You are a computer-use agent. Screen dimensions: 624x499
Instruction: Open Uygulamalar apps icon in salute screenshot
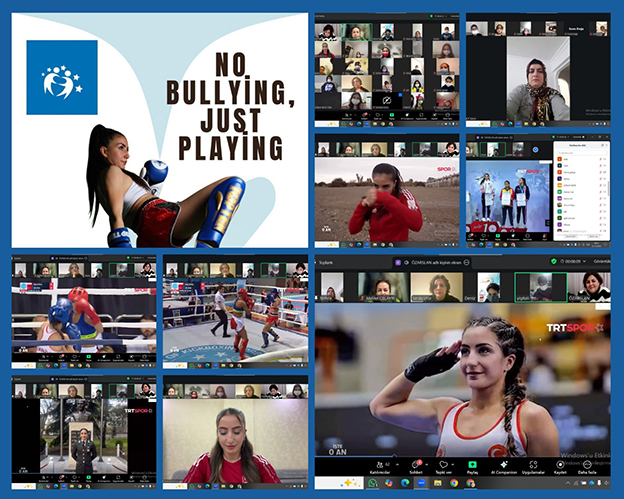tap(533, 465)
